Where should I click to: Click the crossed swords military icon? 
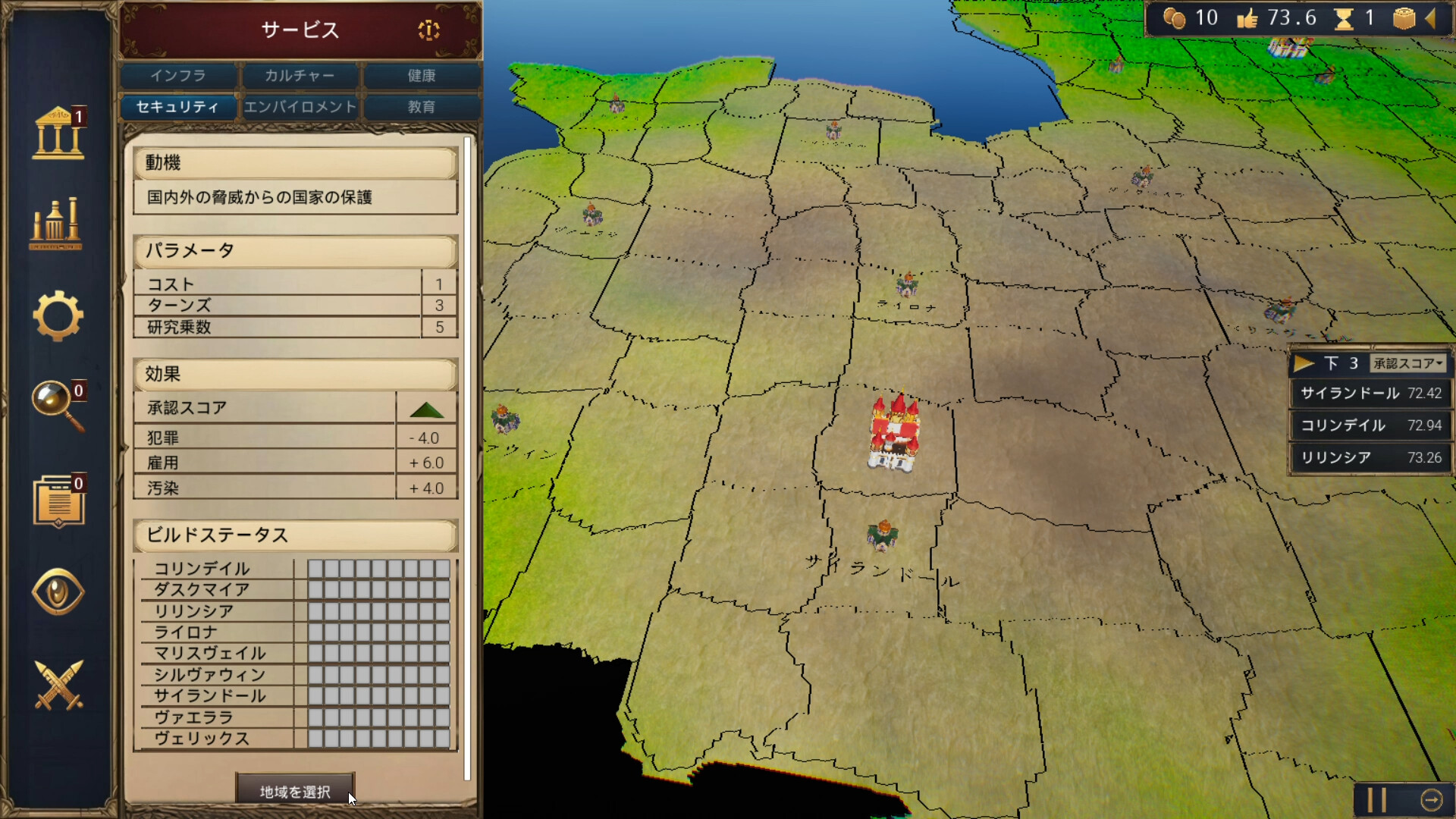[x=58, y=685]
